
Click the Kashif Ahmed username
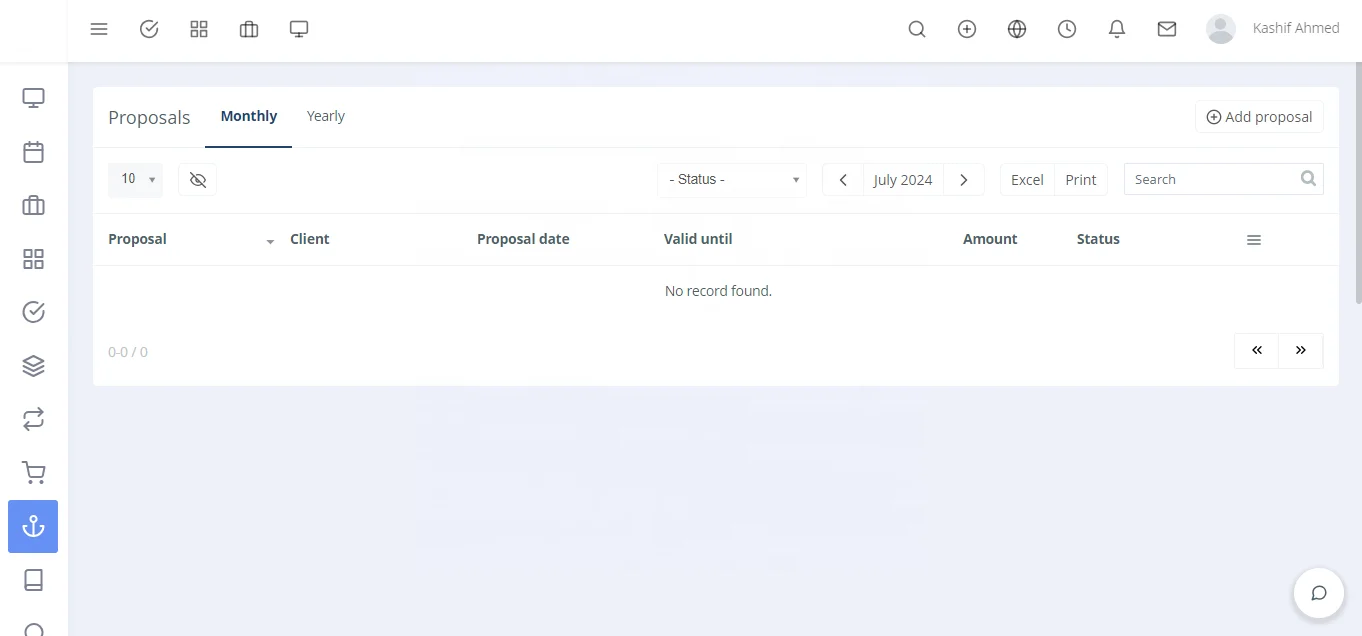pyautogui.click(x=1296, y=28)
